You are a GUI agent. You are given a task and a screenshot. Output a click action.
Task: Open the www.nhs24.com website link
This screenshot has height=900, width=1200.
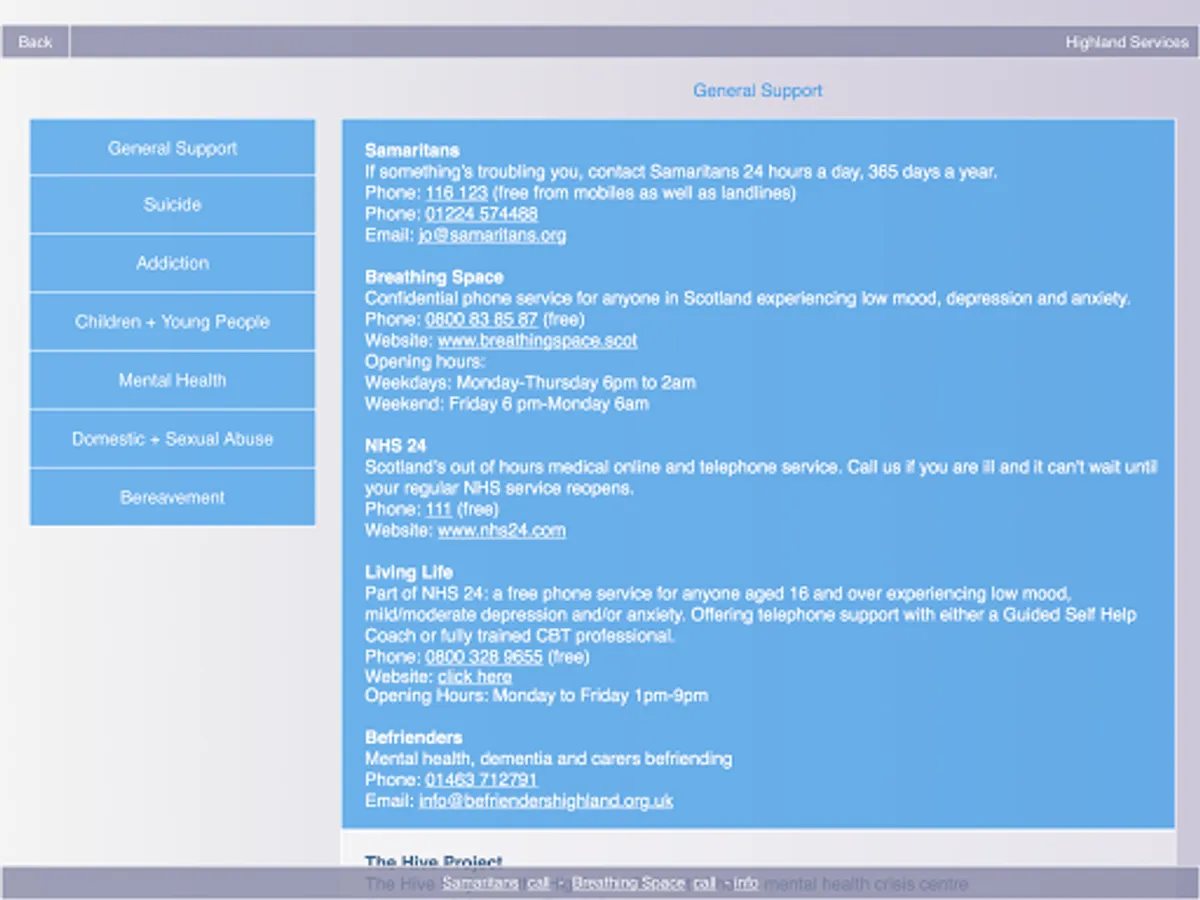click(501, 531)
